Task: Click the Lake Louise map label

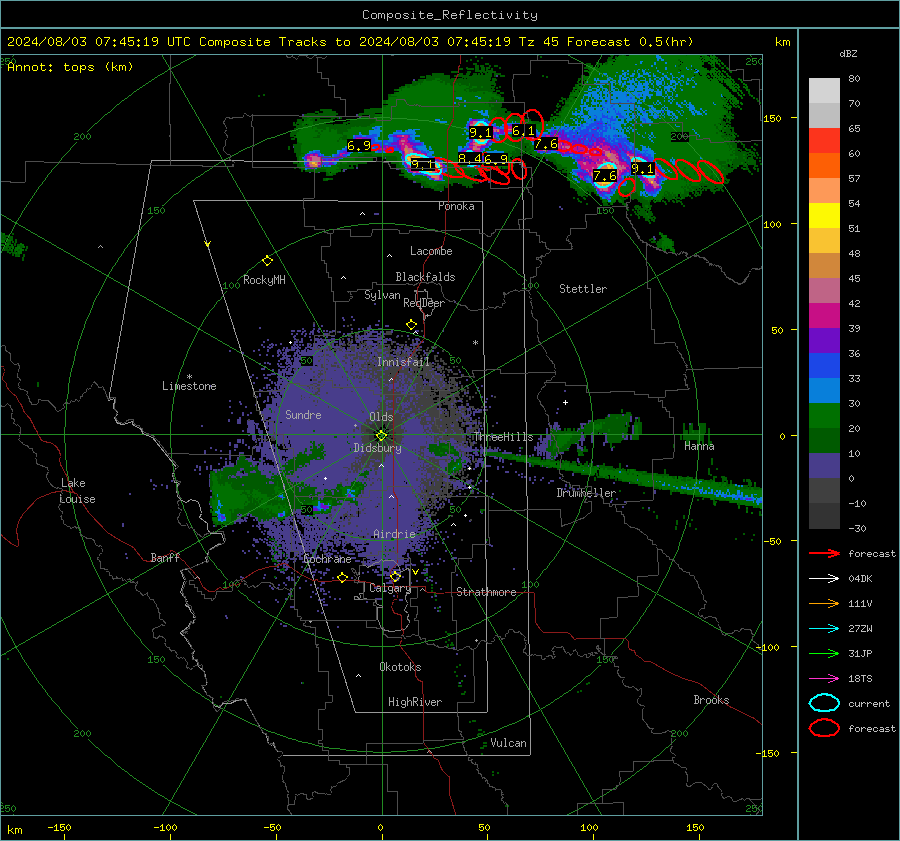Action: coord(78,491)
